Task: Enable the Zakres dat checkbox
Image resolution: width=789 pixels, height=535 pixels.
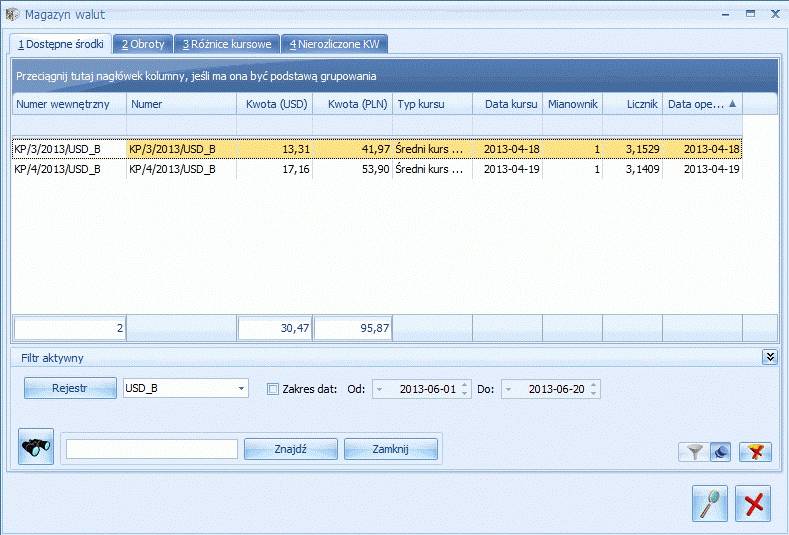Action: [x=273, y=389]
